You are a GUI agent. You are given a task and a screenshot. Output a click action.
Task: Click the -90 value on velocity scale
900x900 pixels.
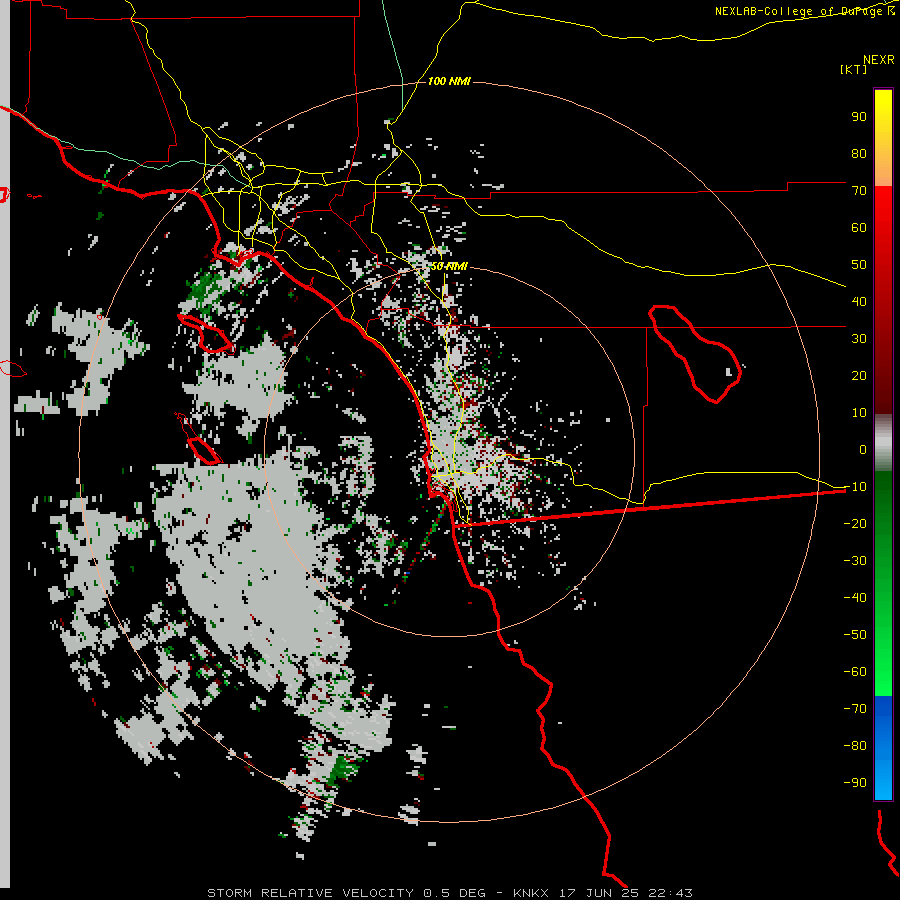coord(855,783)
